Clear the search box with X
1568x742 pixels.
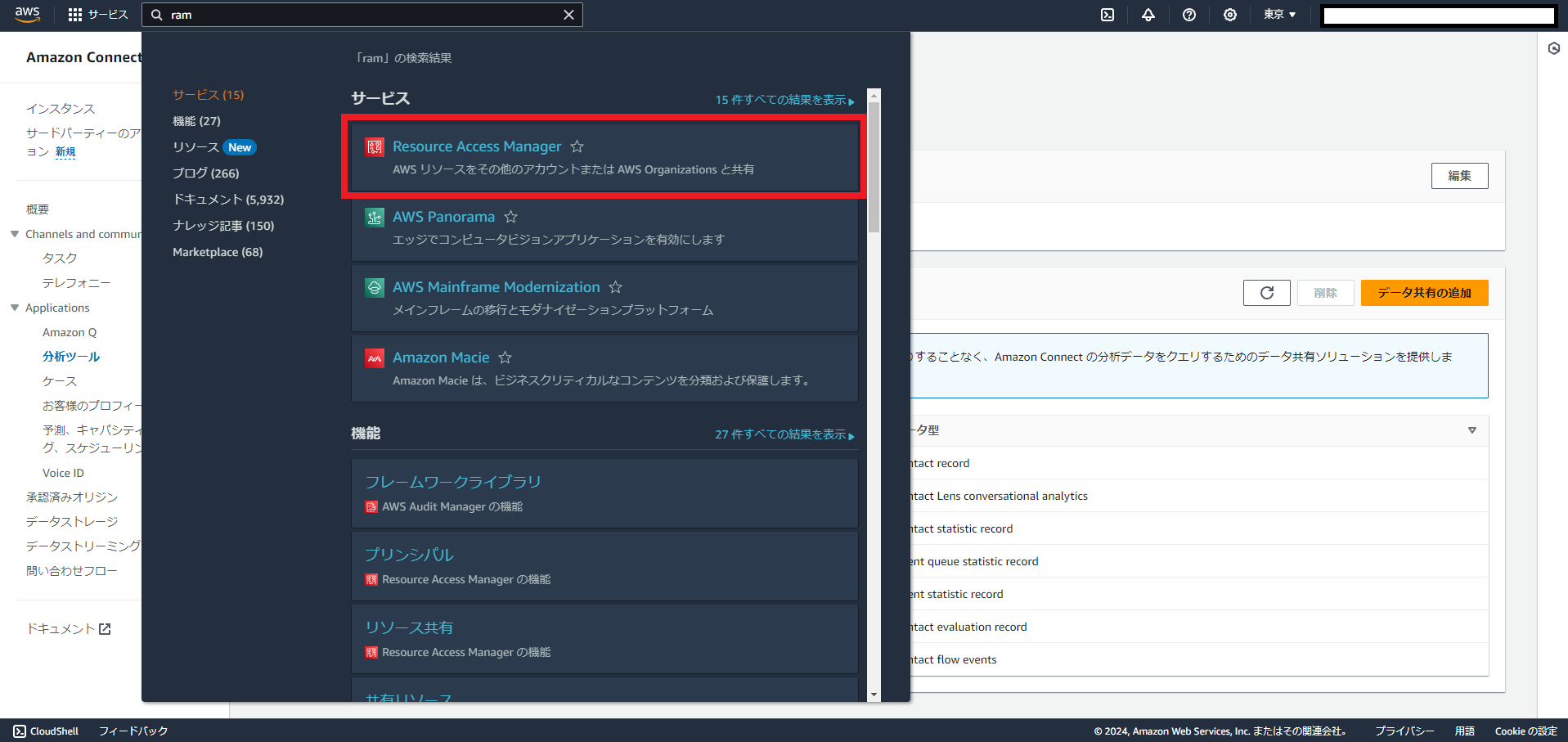point(568,15)
